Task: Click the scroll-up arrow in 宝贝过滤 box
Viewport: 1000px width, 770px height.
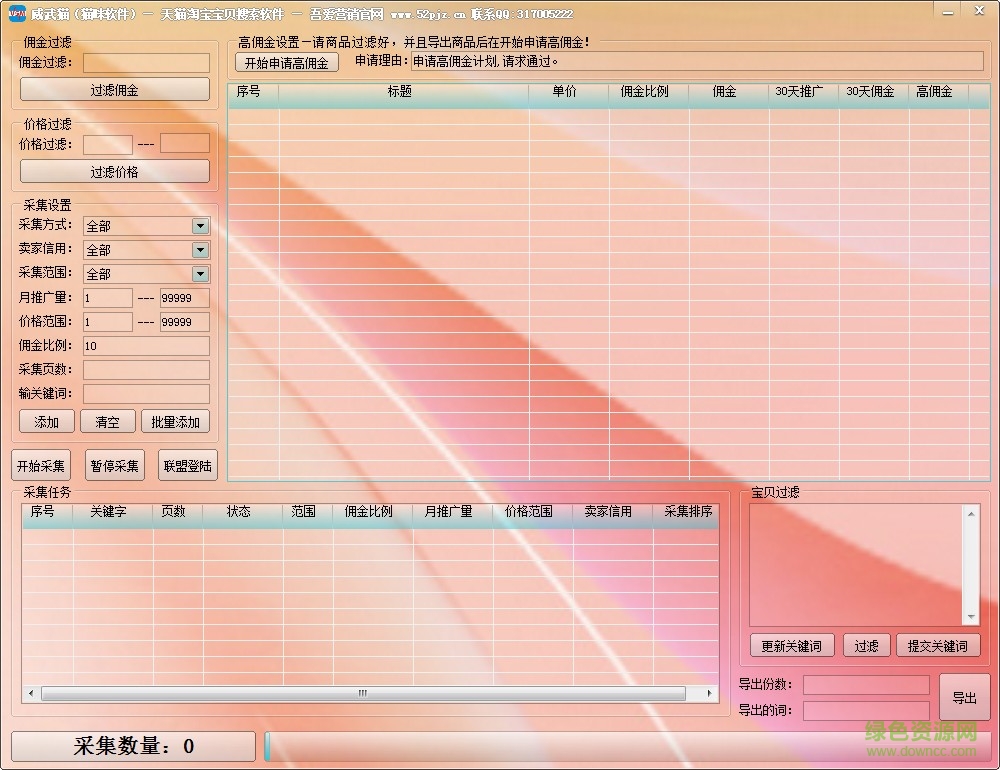Action: click(x=970, y=514)
